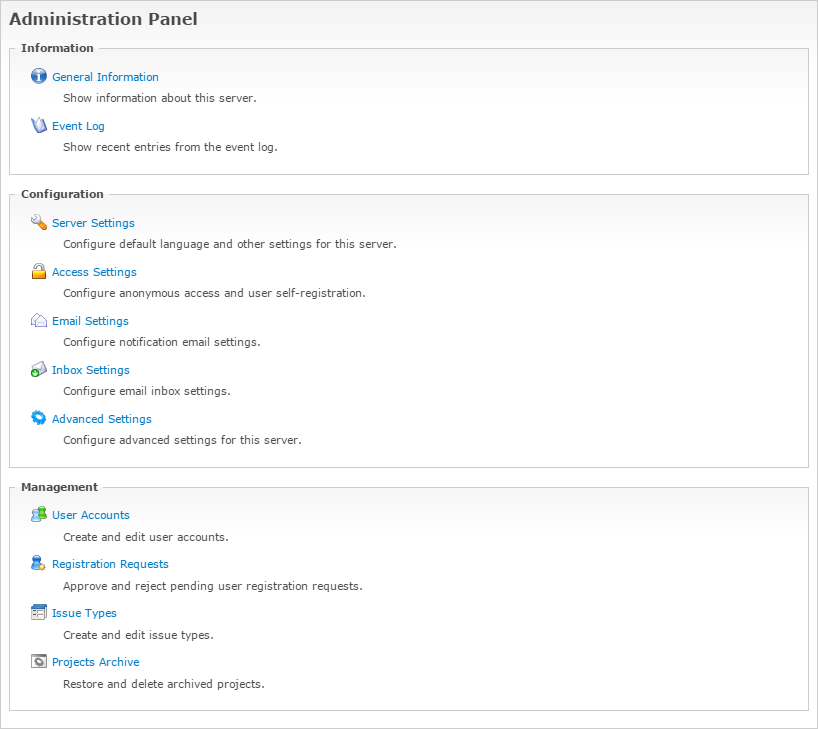
Task: Click the blue gear Advanced Settings icon
Action: coord(39,418)
